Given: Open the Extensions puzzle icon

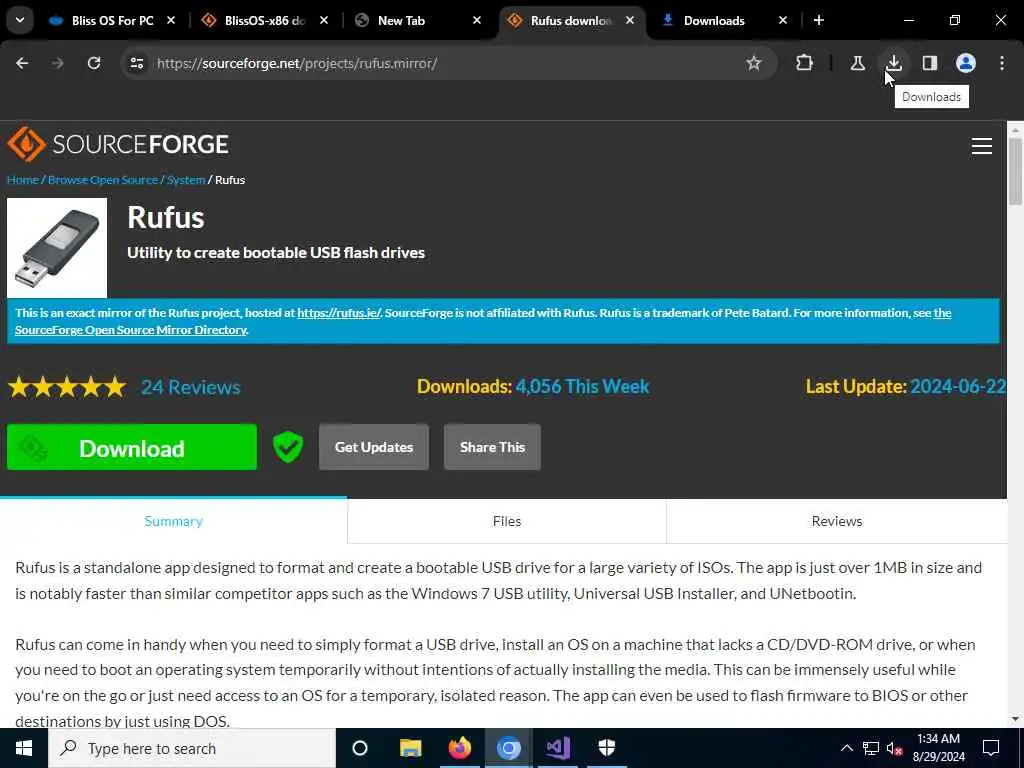Looking at the screenshot, I should 805,63.
